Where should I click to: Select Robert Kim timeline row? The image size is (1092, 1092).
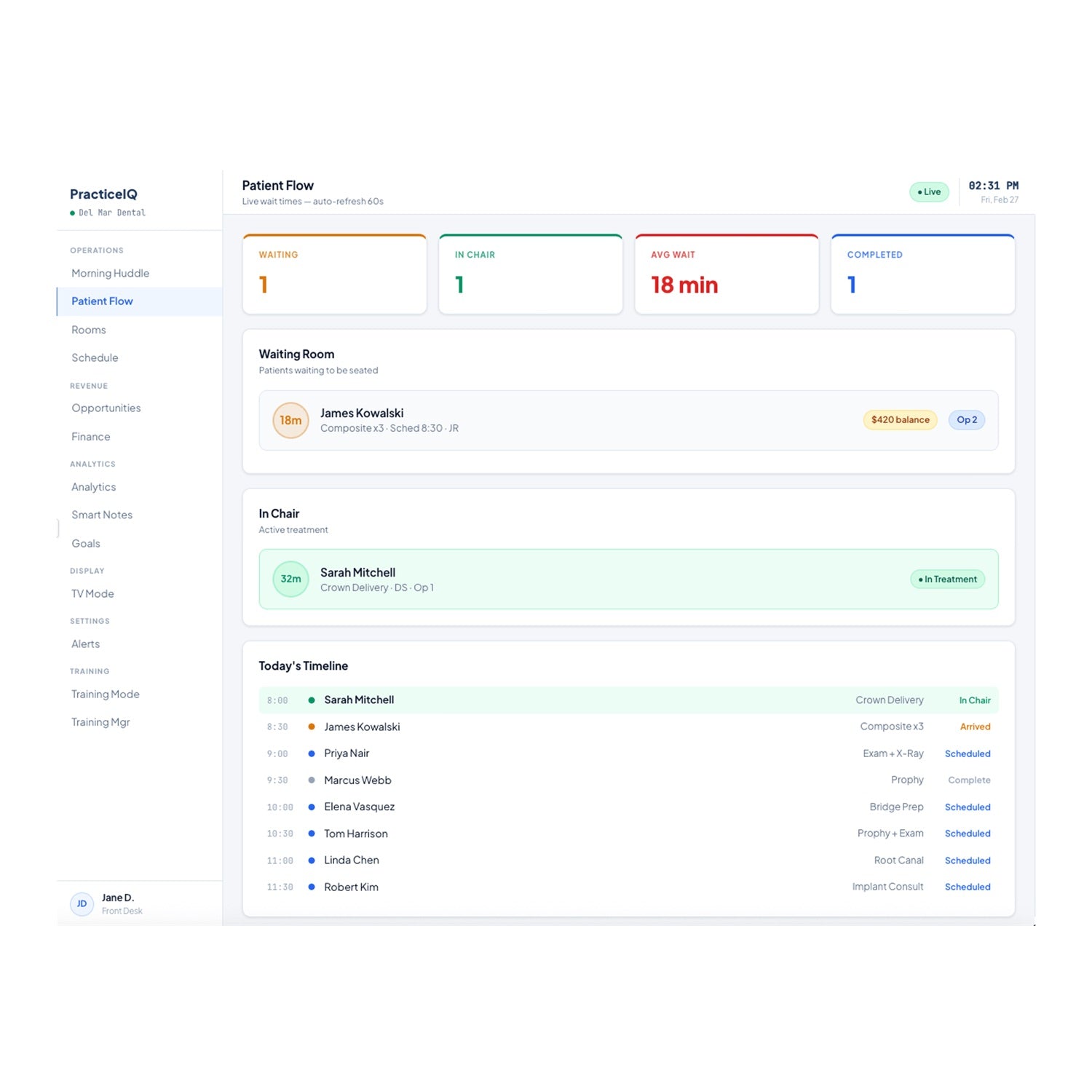(x=628, y=887)
